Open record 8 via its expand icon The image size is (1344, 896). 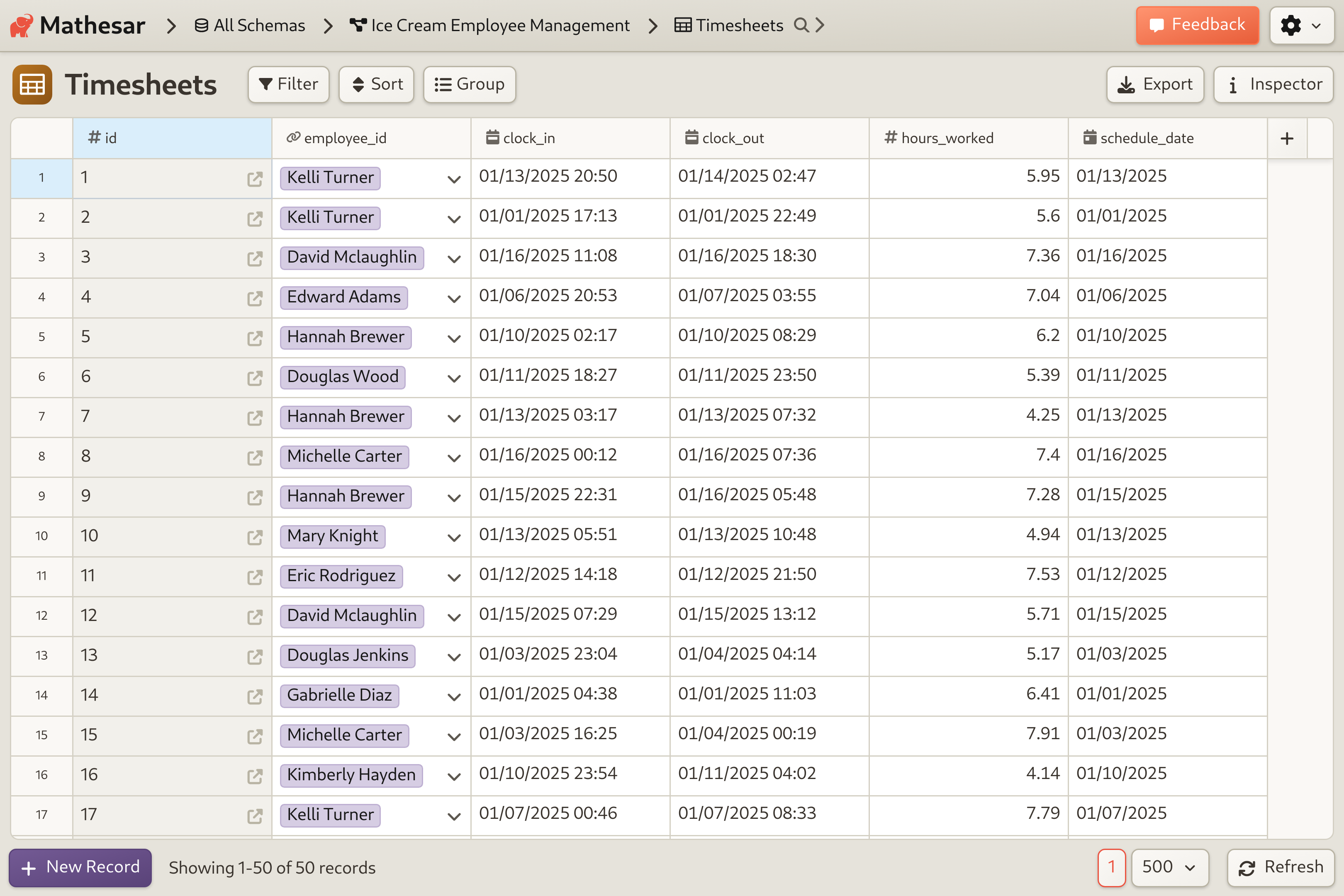(255, 458)
